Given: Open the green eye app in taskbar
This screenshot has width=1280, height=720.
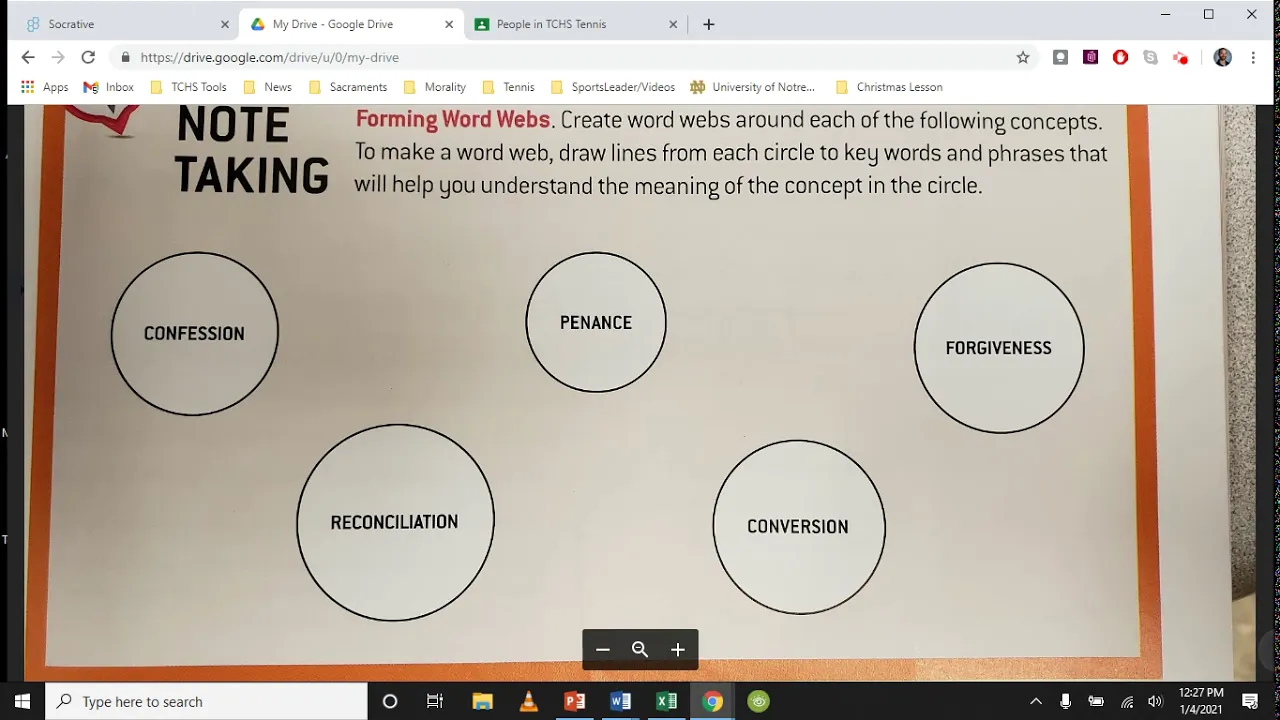Looking at the screenshot, I should pos(759,701).
